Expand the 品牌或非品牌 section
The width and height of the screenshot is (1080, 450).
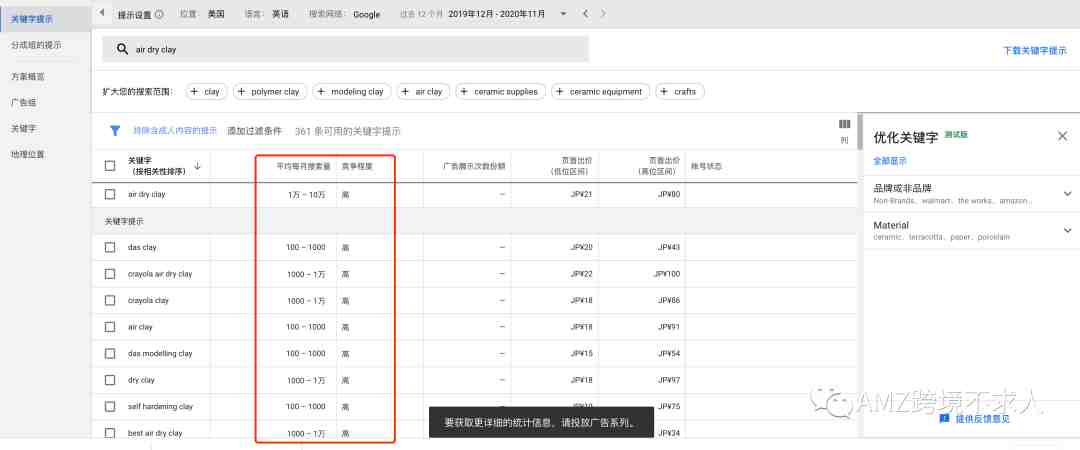pos(1067,194)
